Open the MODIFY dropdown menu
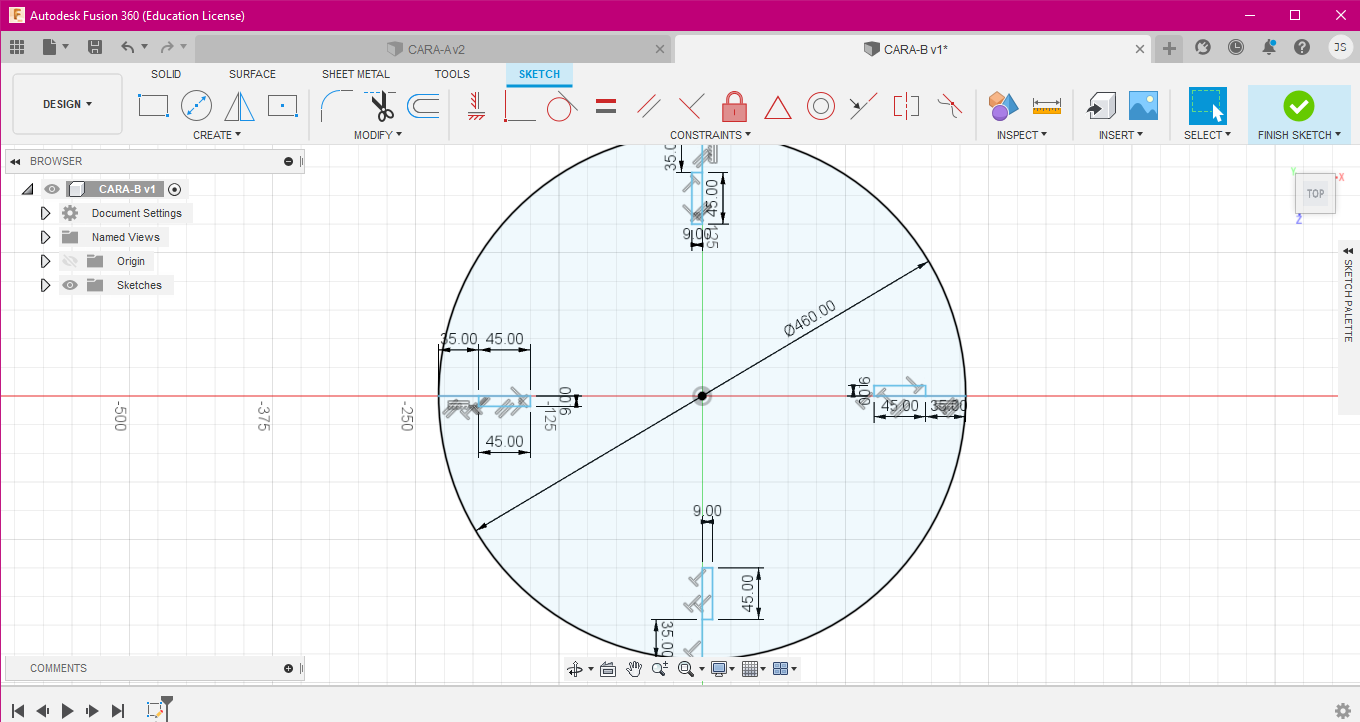Screen dimensions: 1360x722 click(378, 135)
